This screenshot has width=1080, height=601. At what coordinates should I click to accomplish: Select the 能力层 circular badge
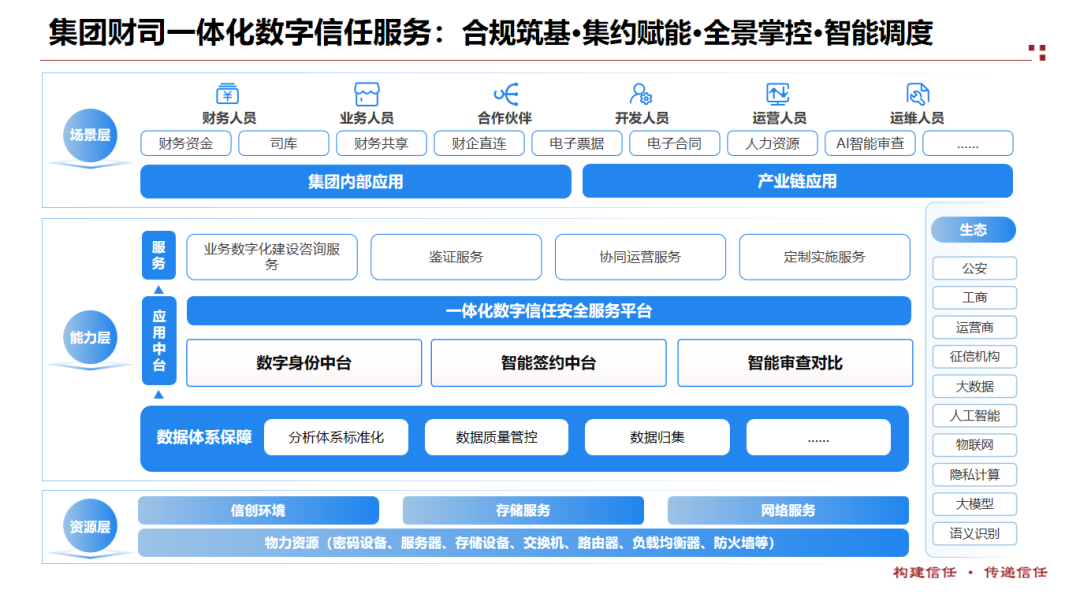pyautogui.click(x=90, y=338)
